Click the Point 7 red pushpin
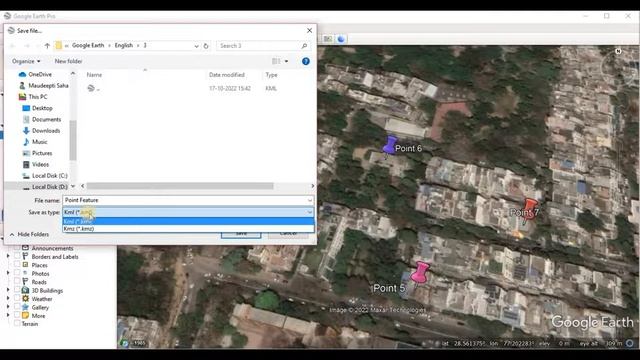The image size is (640, 360). [530, 209]
